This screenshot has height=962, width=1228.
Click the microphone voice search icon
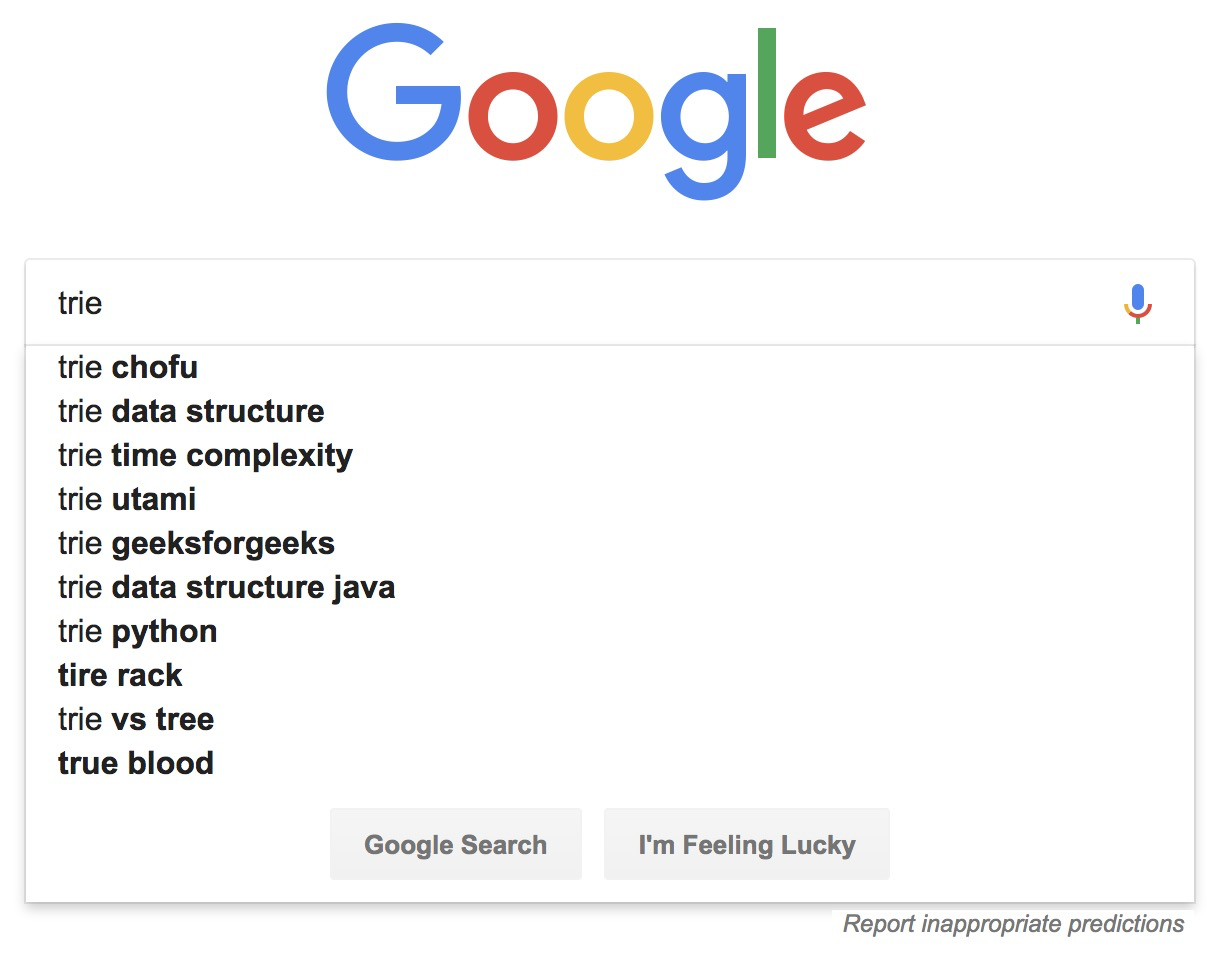[1137, 303]
